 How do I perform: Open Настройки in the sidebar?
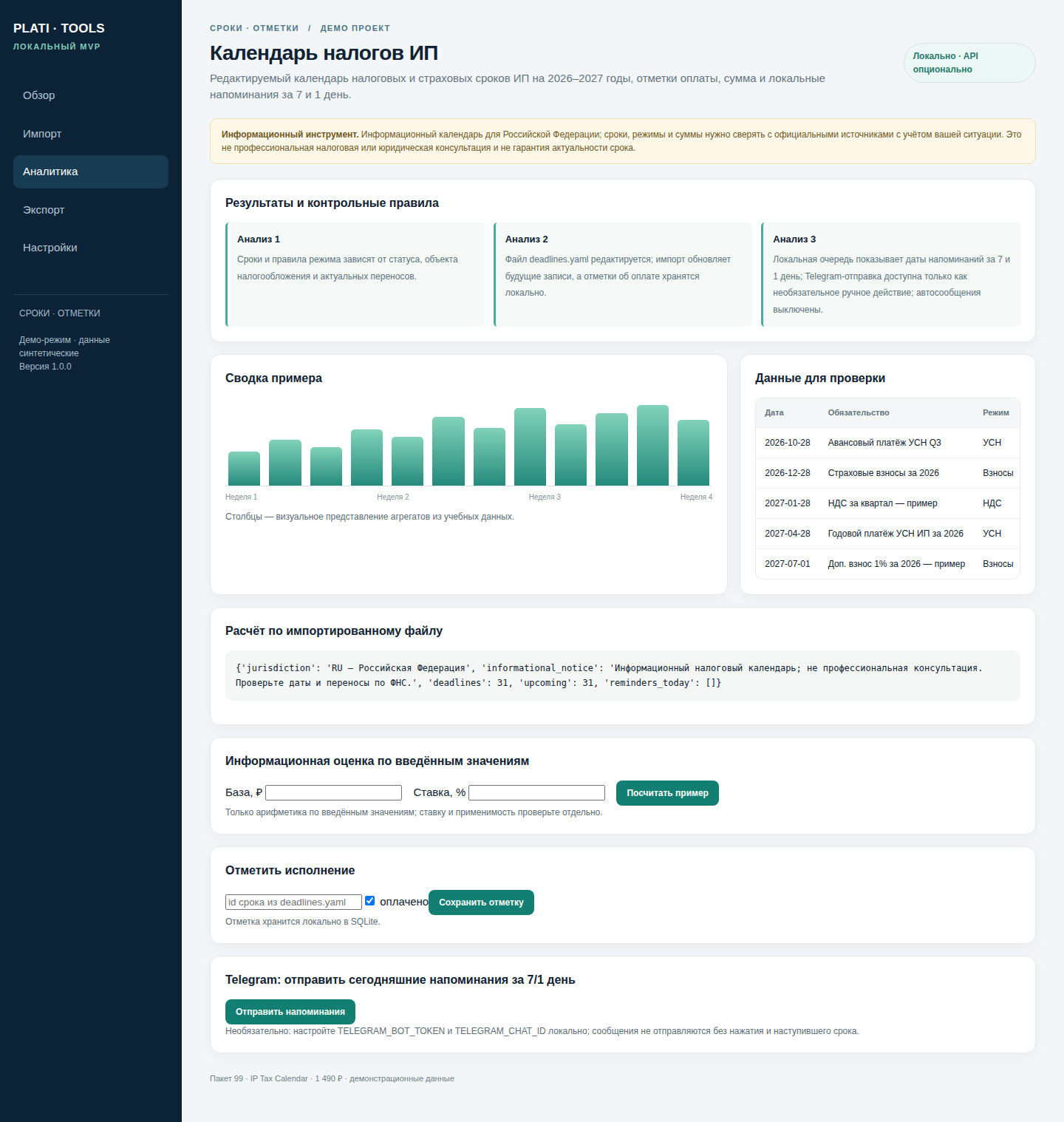click(x=91, y=248)
